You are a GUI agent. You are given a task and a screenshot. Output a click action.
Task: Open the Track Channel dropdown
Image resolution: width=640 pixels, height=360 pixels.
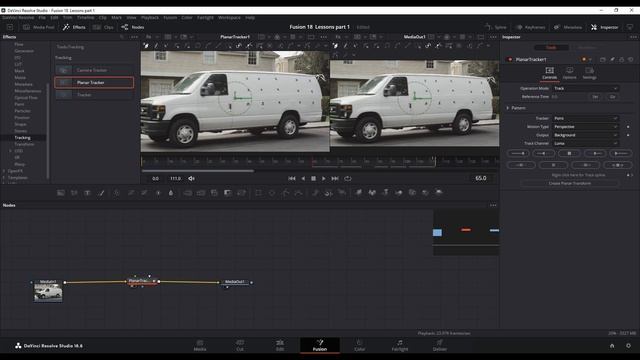coord(585,143)
